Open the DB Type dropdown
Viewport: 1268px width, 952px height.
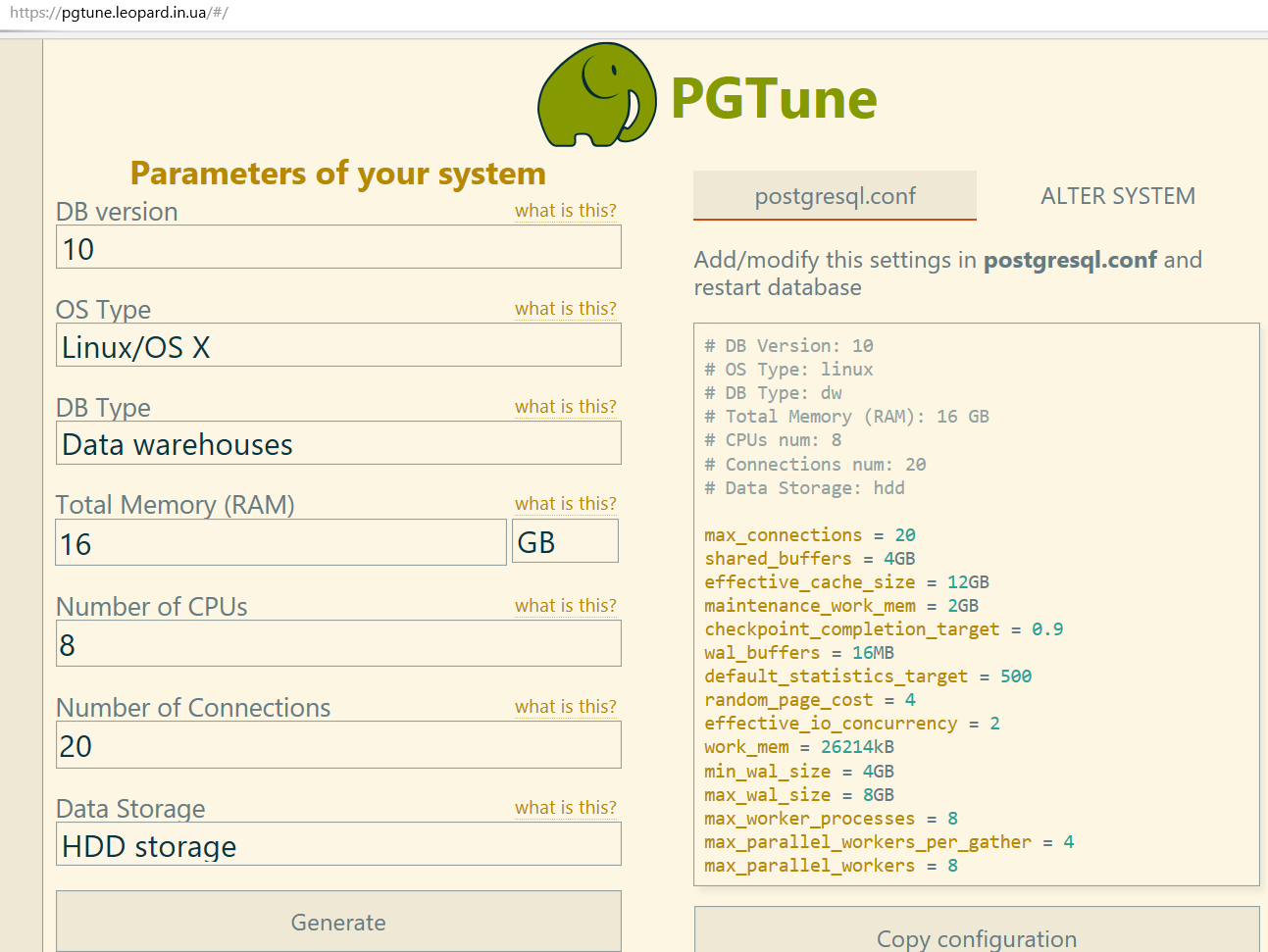coord(338,443)
